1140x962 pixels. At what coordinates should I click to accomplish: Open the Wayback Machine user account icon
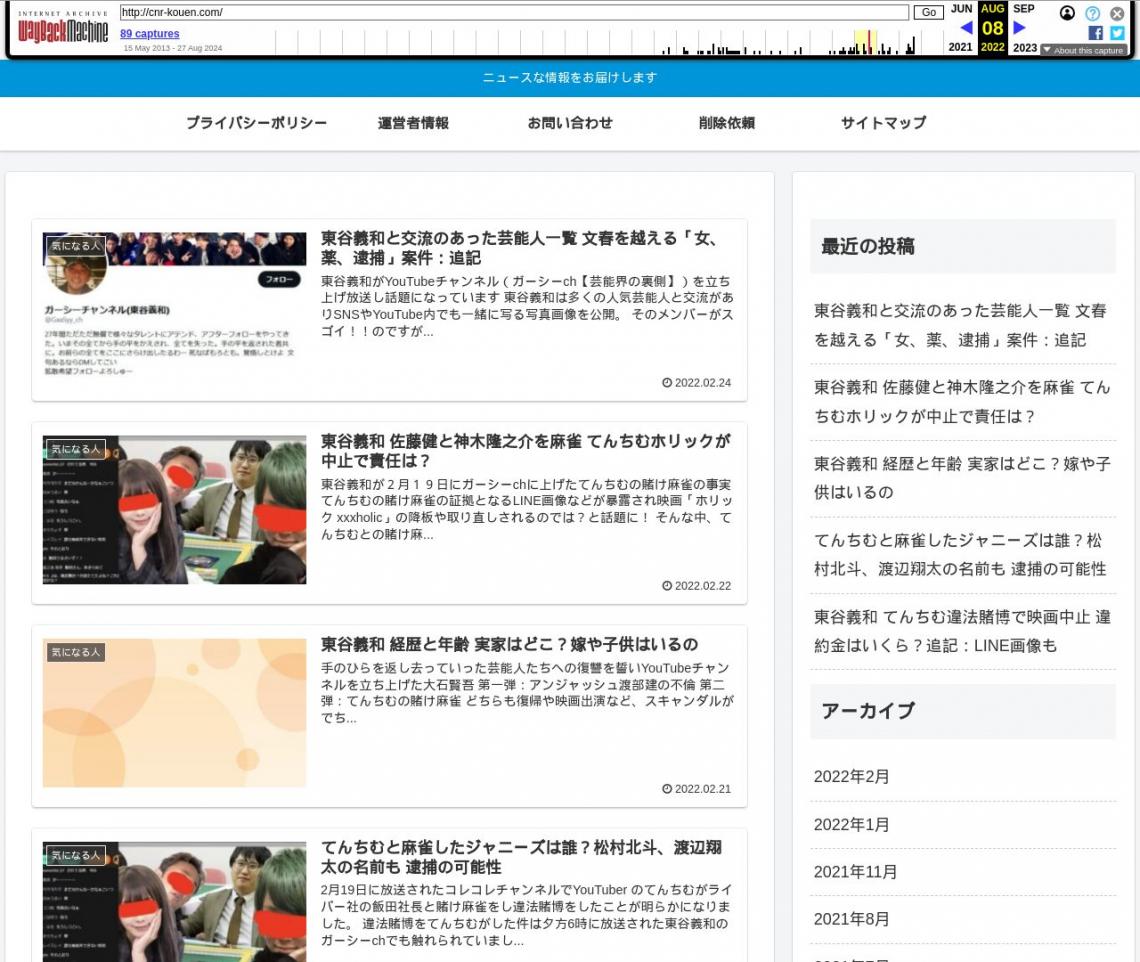point(1067,13)
